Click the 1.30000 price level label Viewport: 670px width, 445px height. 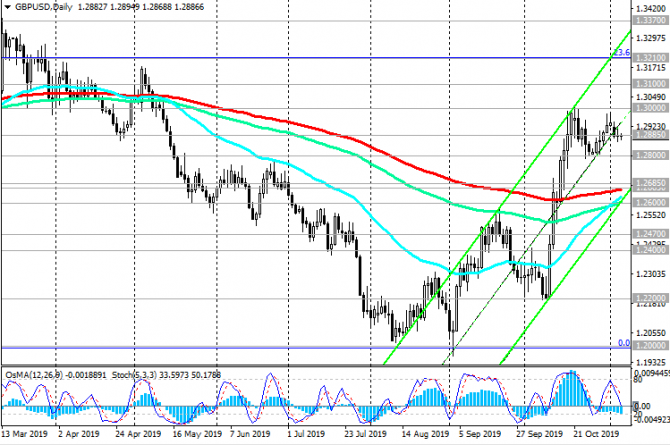pyautogui.click(x=650, y=108)
